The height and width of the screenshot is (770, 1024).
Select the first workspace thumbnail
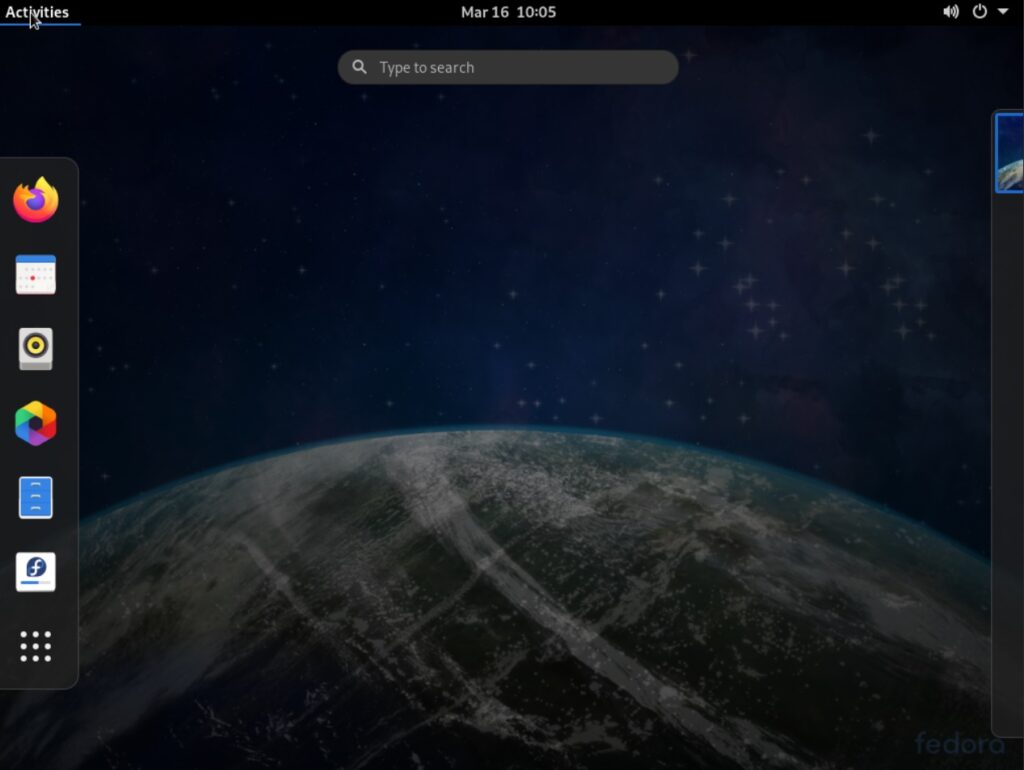pyautogui.click(x=1010, y=153)
